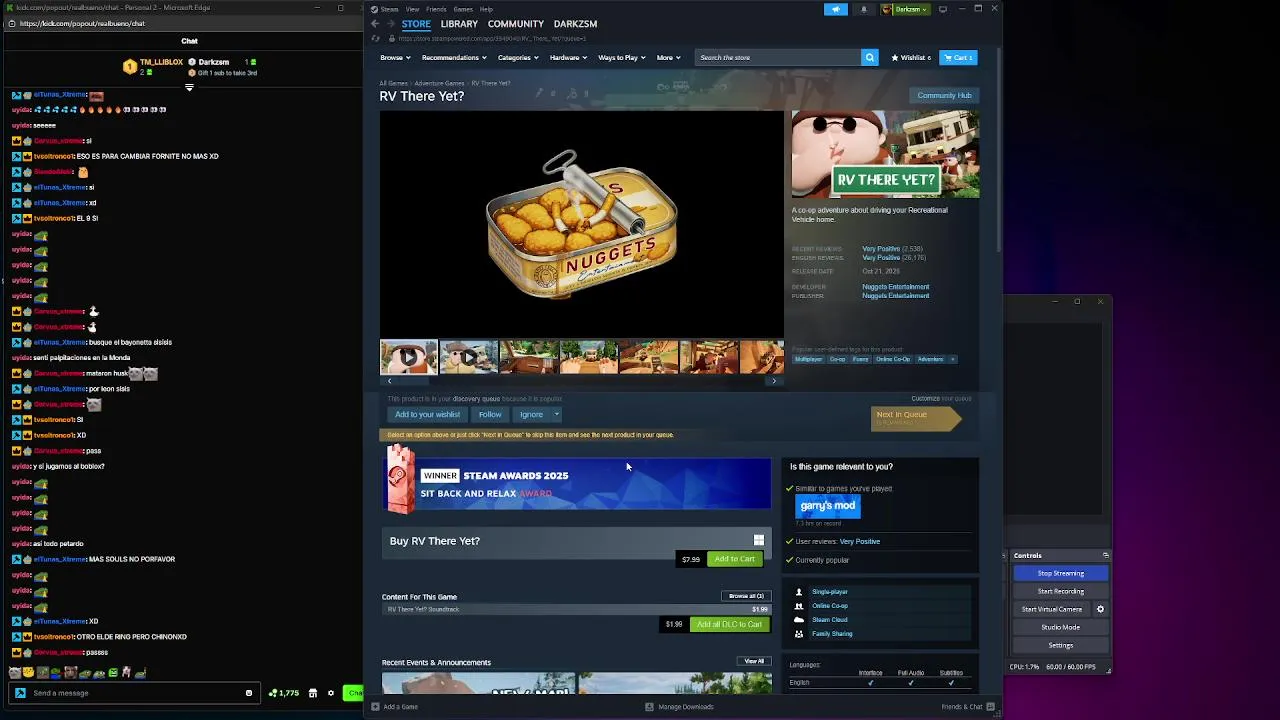Click the screenshot strip left arrow
Viewport: 1280px width, 720px height.
click(389, 381)
